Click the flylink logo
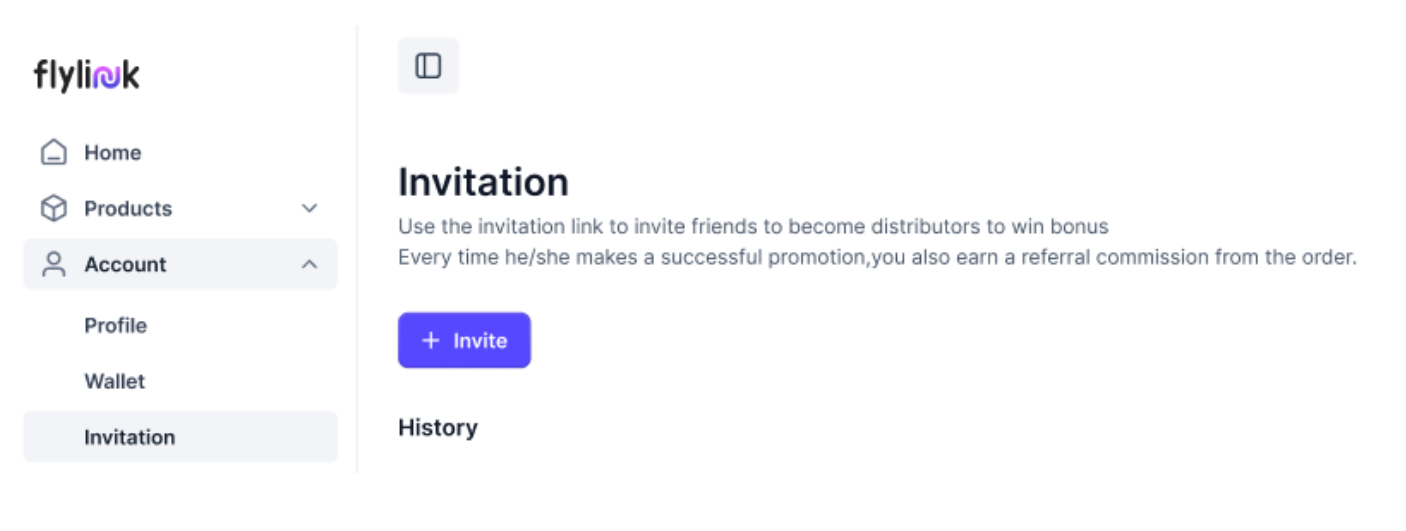 87,76
